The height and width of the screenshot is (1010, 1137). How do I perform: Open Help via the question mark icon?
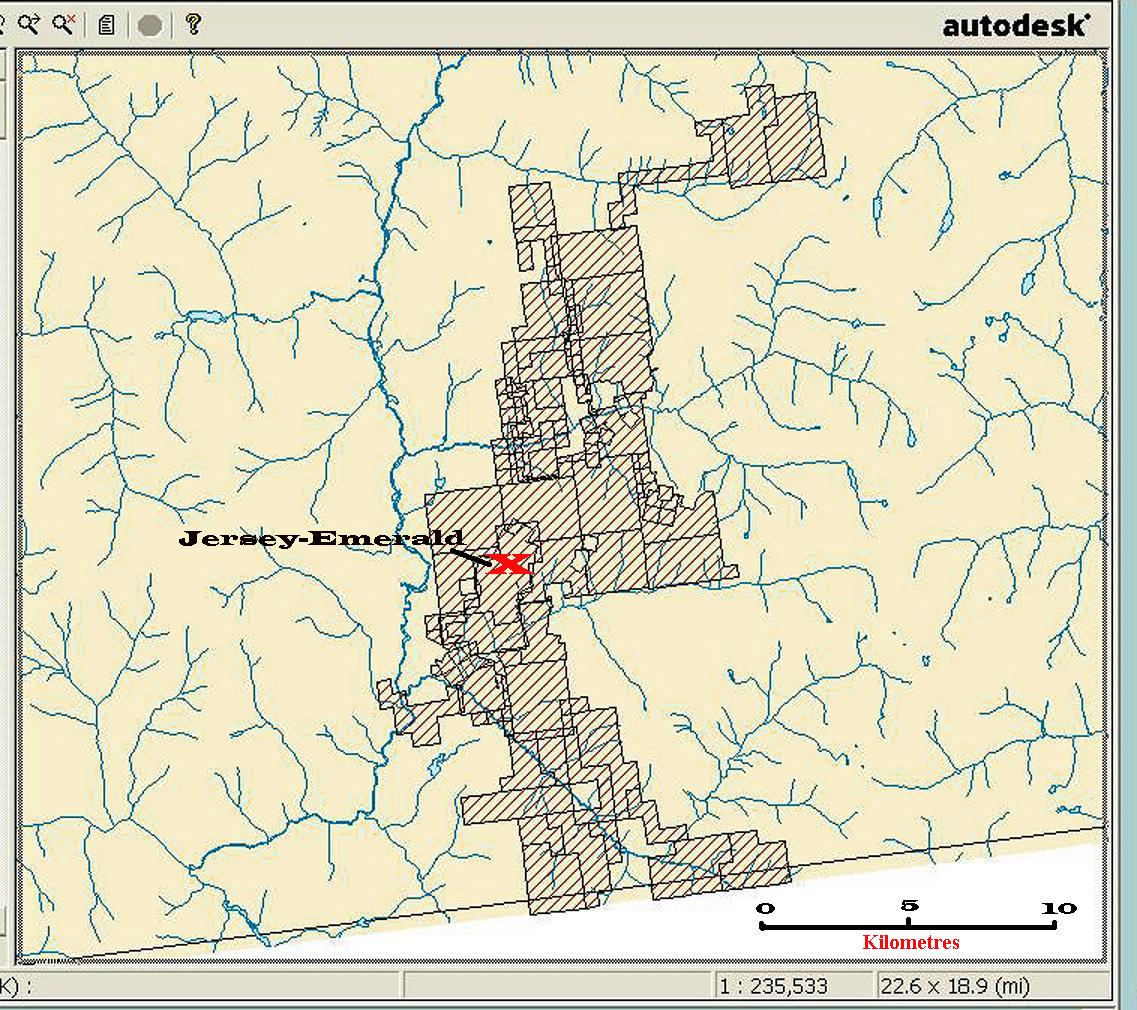coord(193,24)
